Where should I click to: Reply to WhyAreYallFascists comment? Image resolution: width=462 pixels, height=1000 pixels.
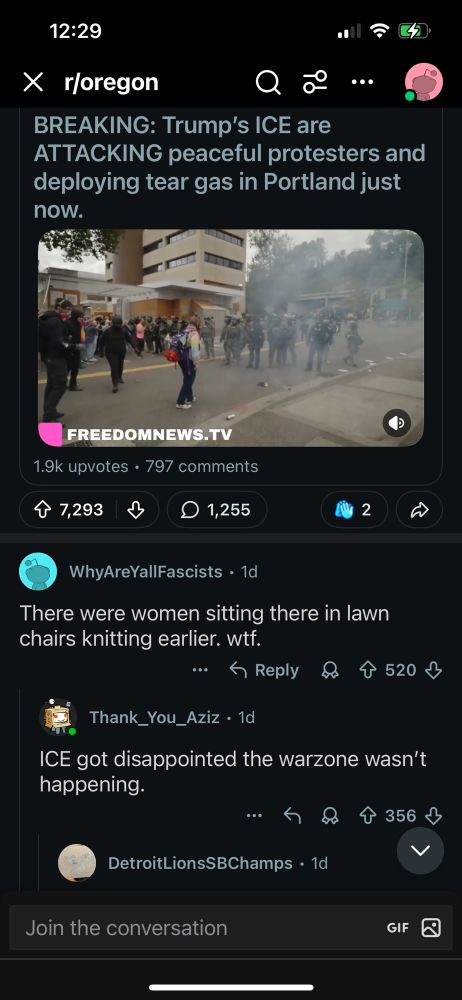point(264,670)
